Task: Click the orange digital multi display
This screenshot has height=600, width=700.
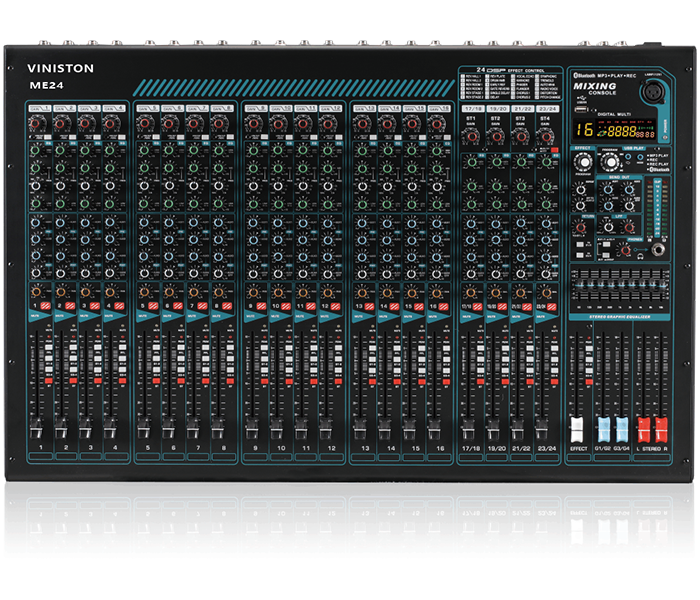Action: pyautogui.click(x=616, y=131)
